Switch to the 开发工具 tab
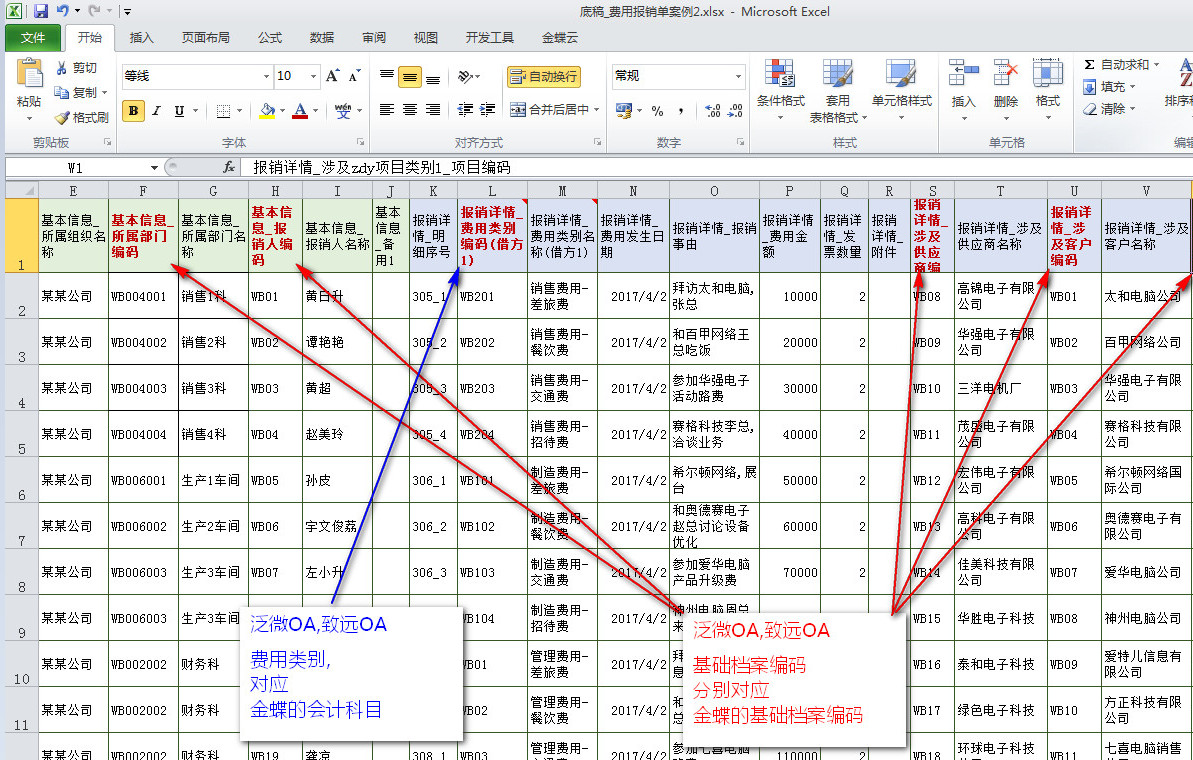This screenshot has height=760, width=1193. click(490, 37)
